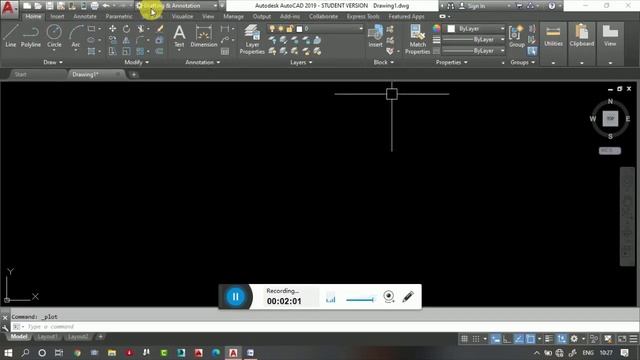Viewport: 640px width, 360px height.
Task: Toggle object snap tracking in status bar
Action: click(x=519, y=339)
